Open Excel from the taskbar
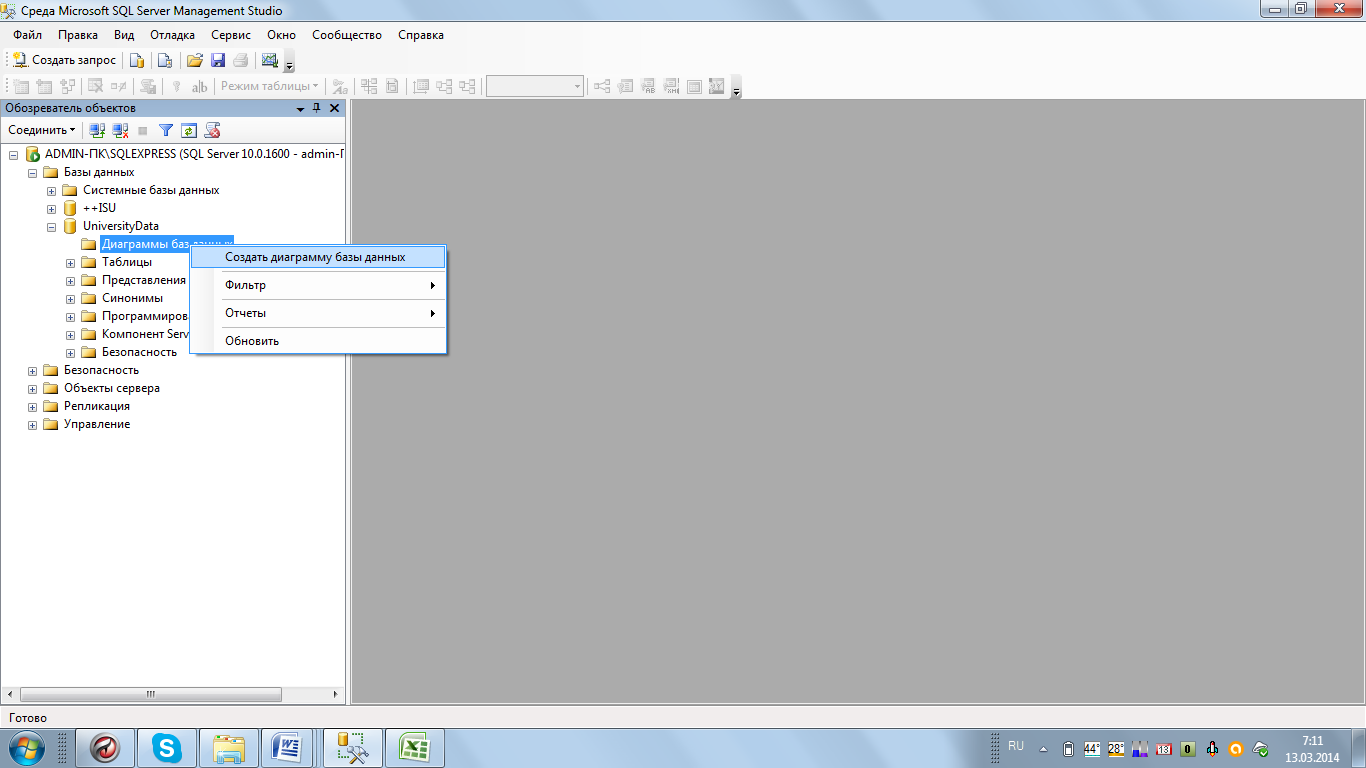This screenshot has width=1366, height=768. pos(414,748)
